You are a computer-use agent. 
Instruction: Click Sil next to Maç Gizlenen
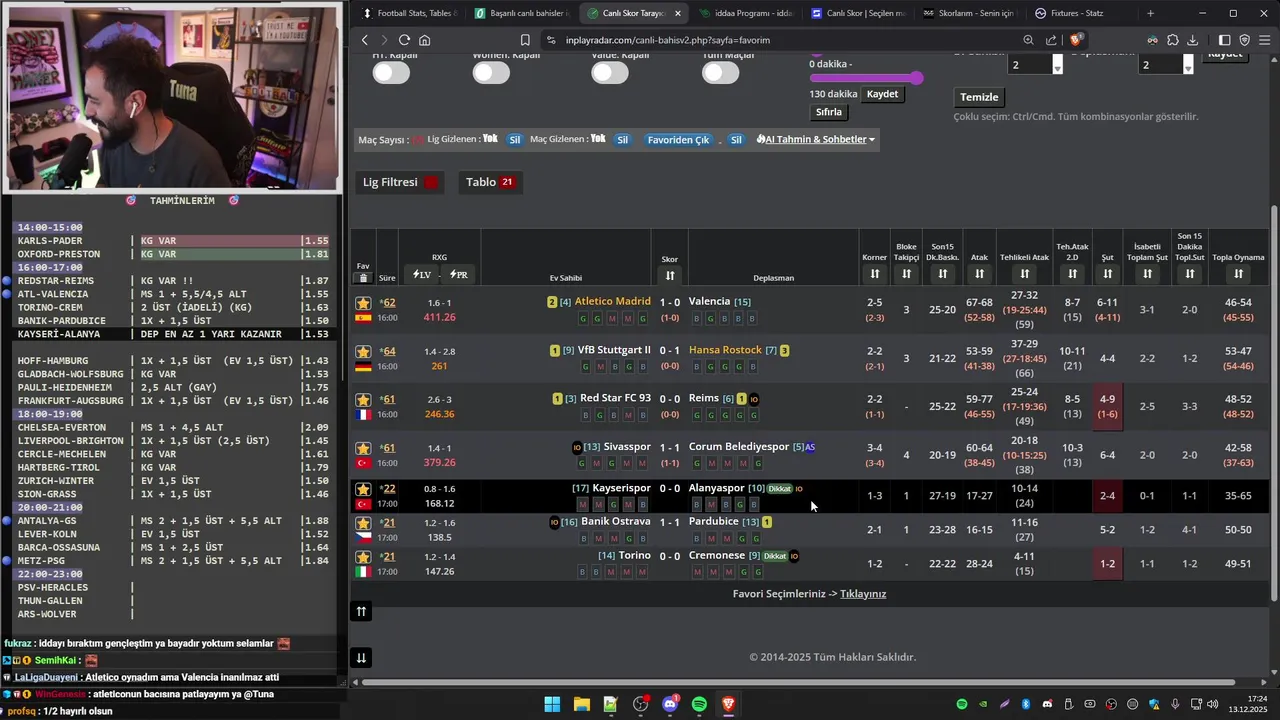point(622,140)
